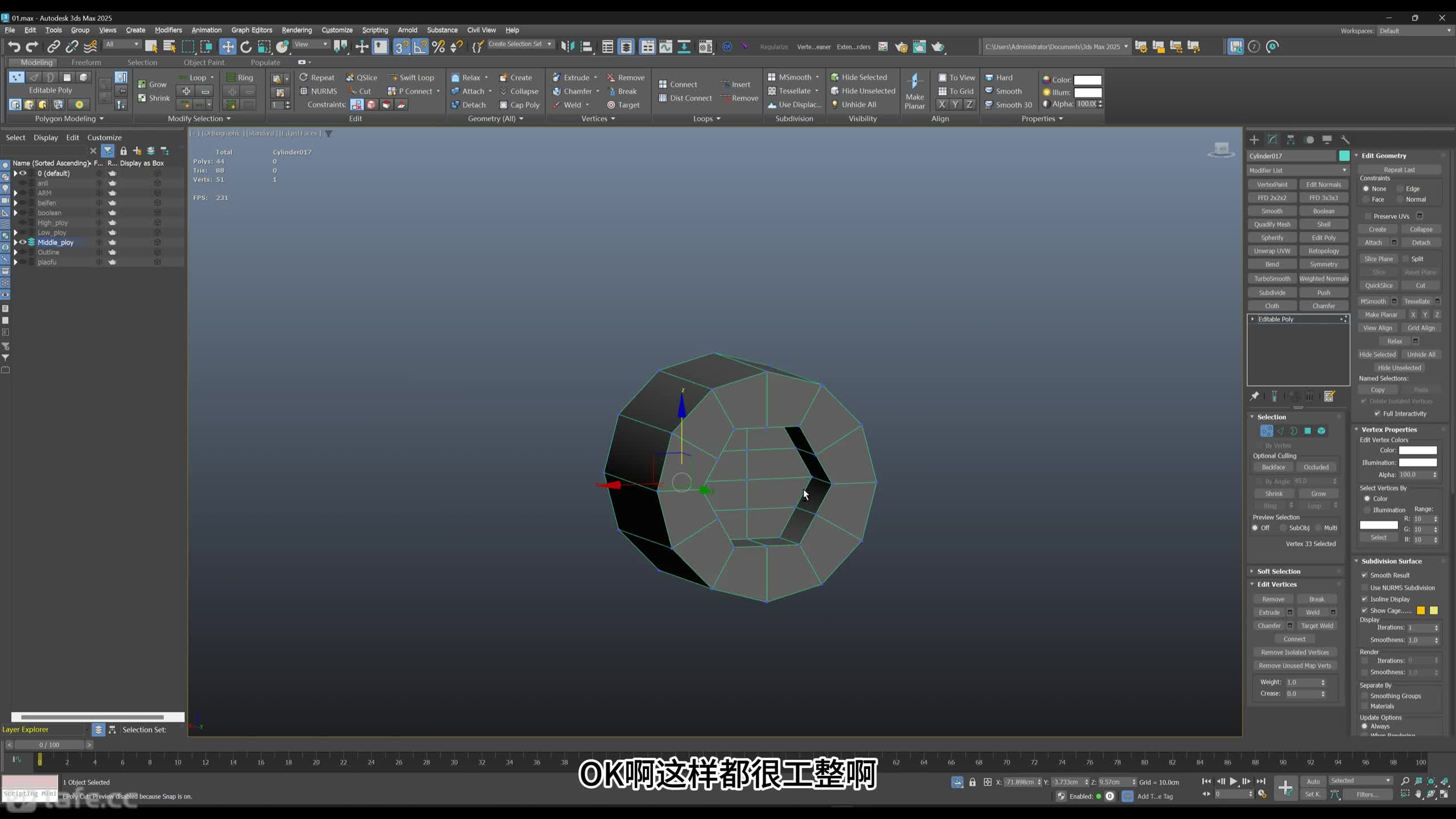Lock selection toggle in status bar
The image size is (1456, 819).
pos(973,782)
